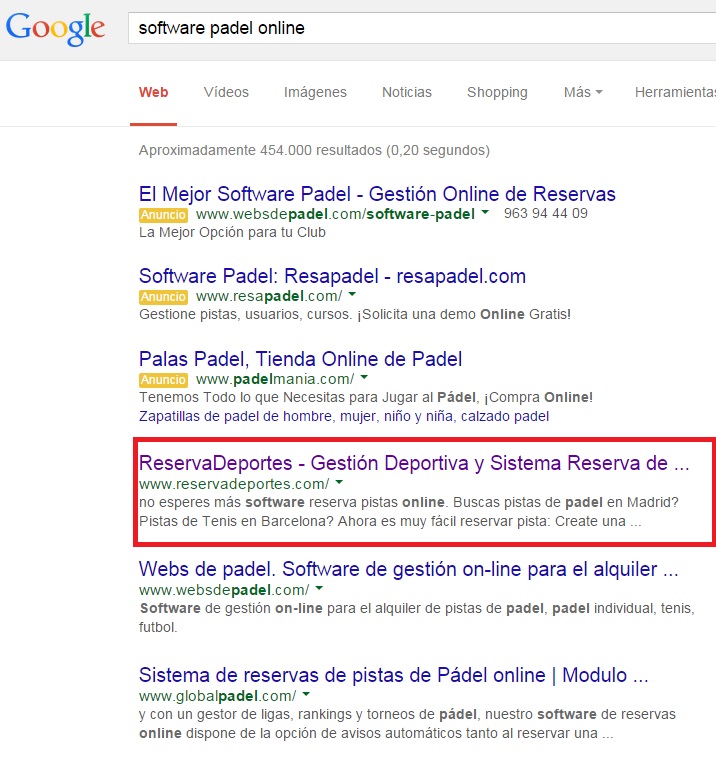The height and width of the screenshot is (769, 716).
Task: Expand dropdown arrow next to websdepadel.com/software-padel
Action: [x=485, y=213]
